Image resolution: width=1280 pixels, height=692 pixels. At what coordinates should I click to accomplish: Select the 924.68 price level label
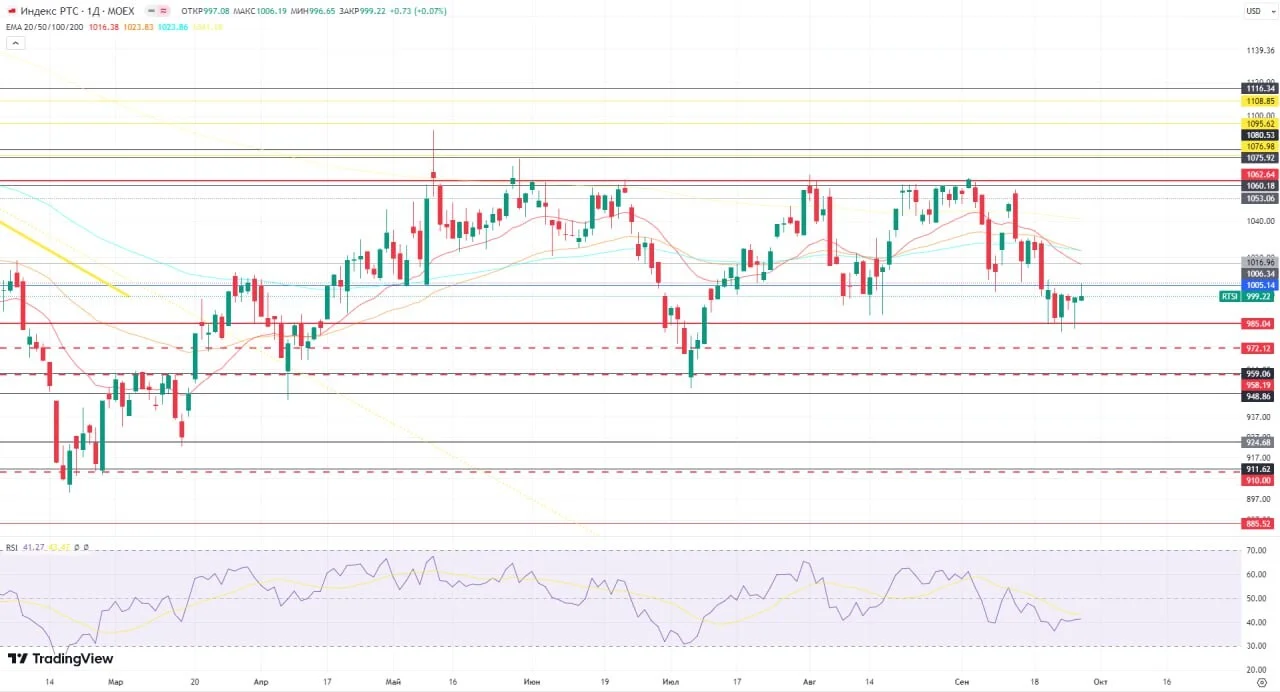(1259, 442)
